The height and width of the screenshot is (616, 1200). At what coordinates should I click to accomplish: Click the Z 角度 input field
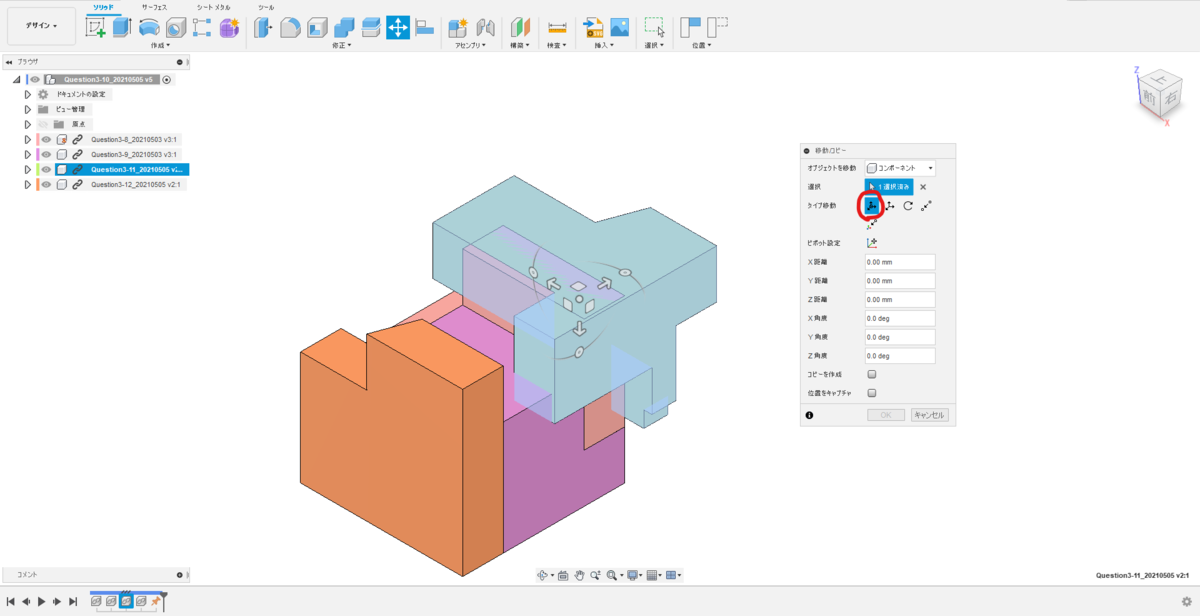tap(900, 356)
